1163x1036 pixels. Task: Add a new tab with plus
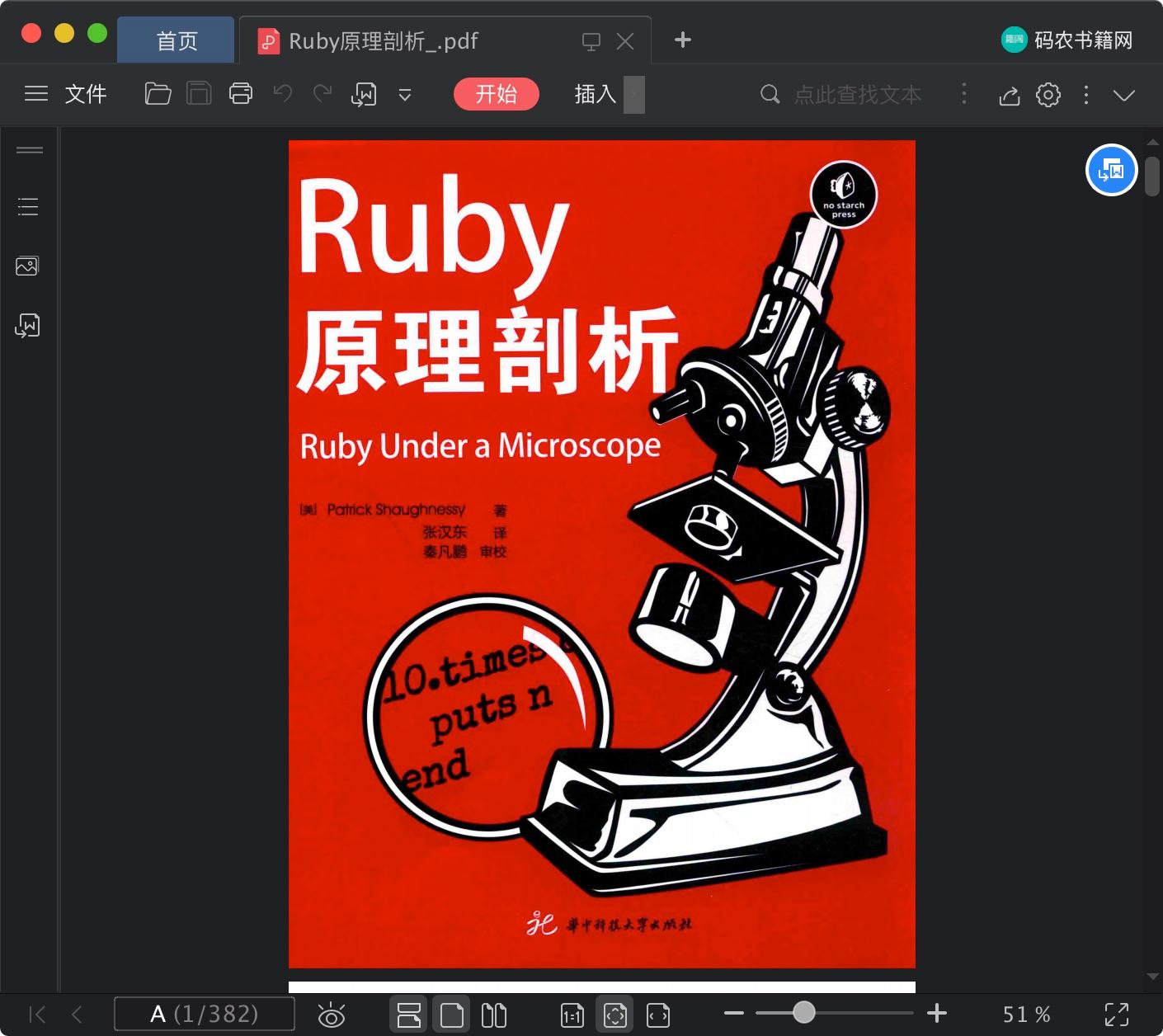(x=683, y=40)
